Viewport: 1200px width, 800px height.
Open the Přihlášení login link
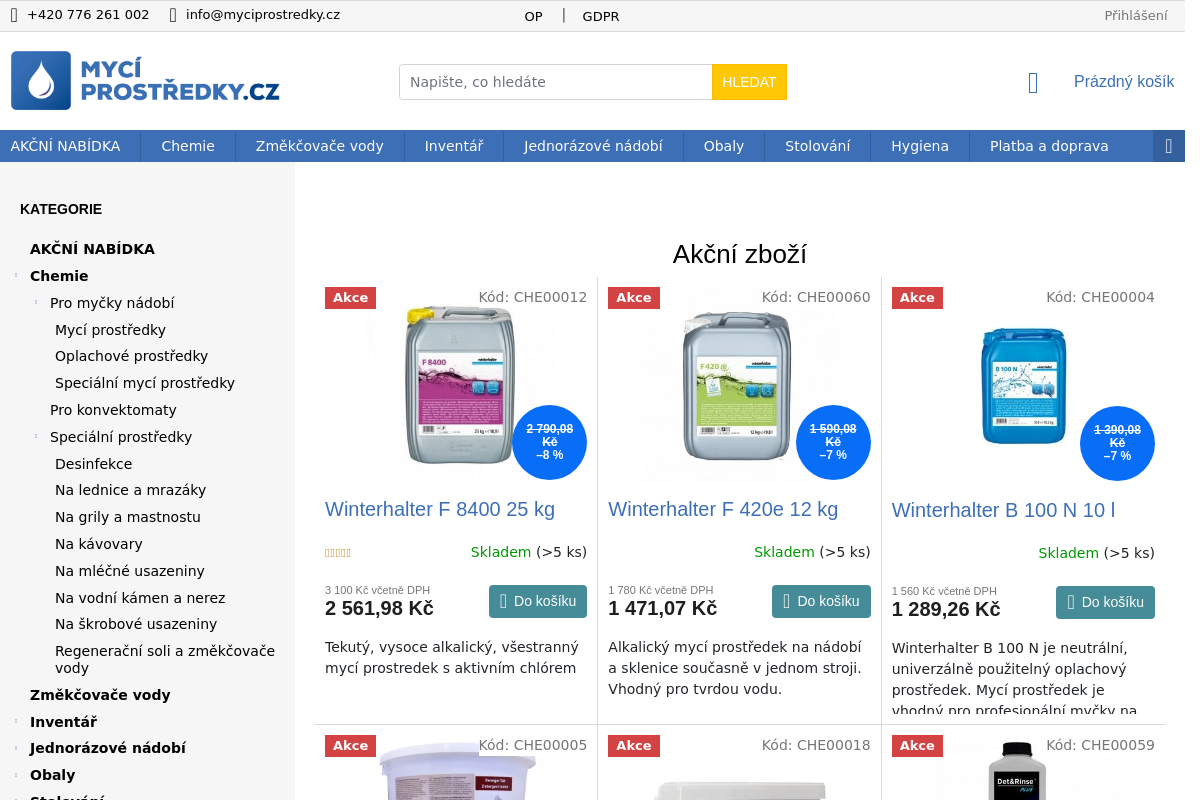1136,15
